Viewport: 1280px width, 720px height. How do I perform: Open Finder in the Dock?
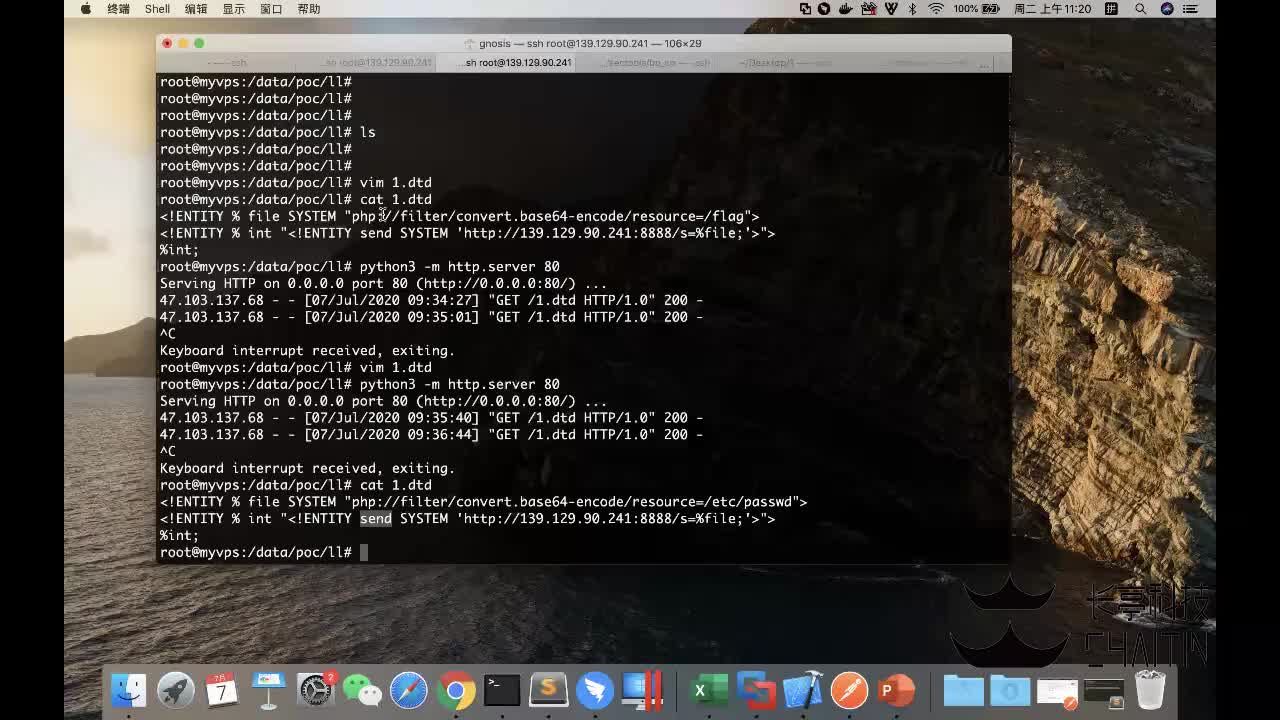[129, 690]
